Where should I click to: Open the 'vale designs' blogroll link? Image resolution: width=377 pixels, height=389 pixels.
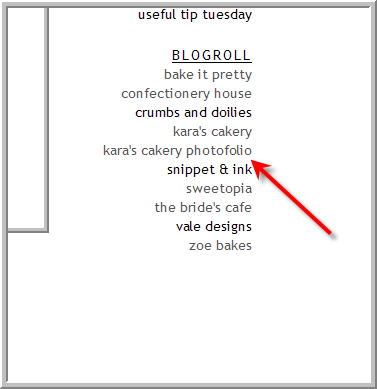[x=214, y=227]
